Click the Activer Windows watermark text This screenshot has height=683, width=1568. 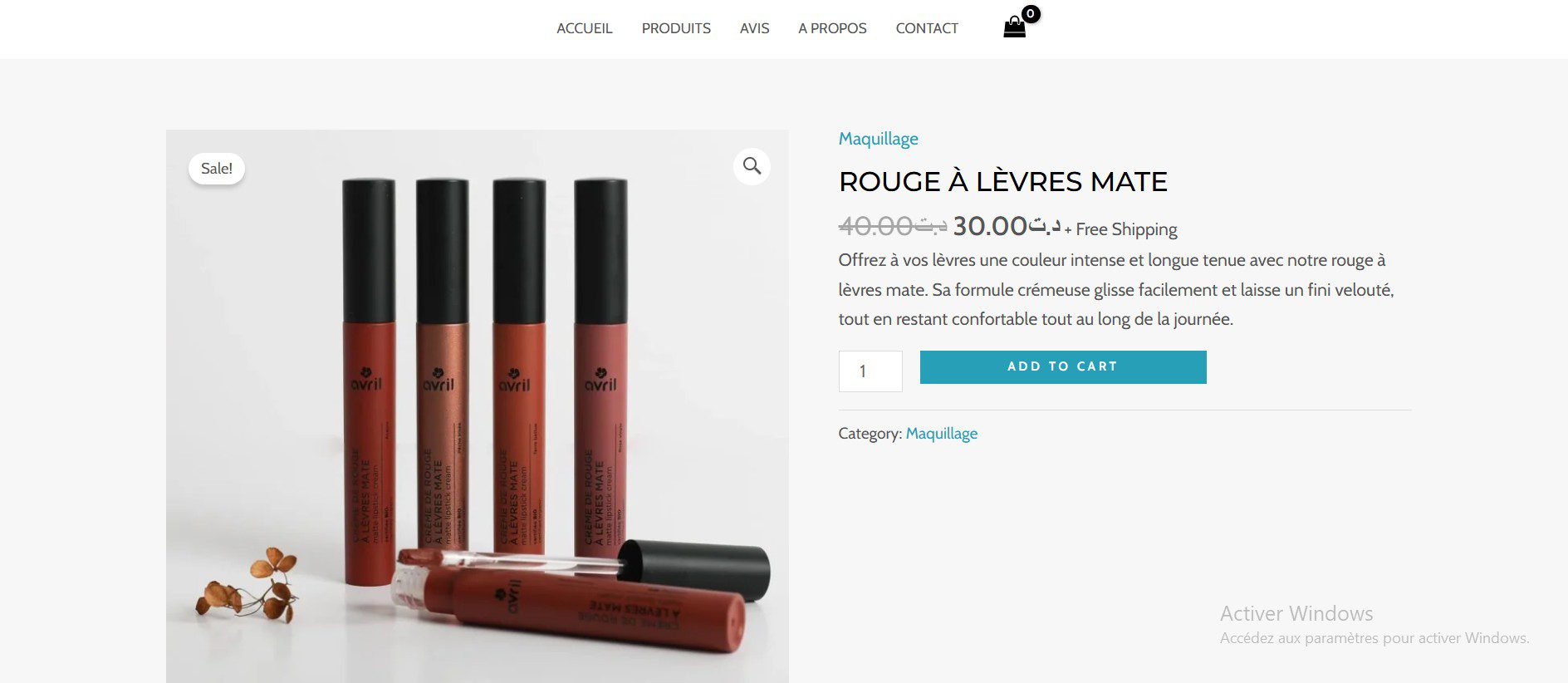point(1296,613)
